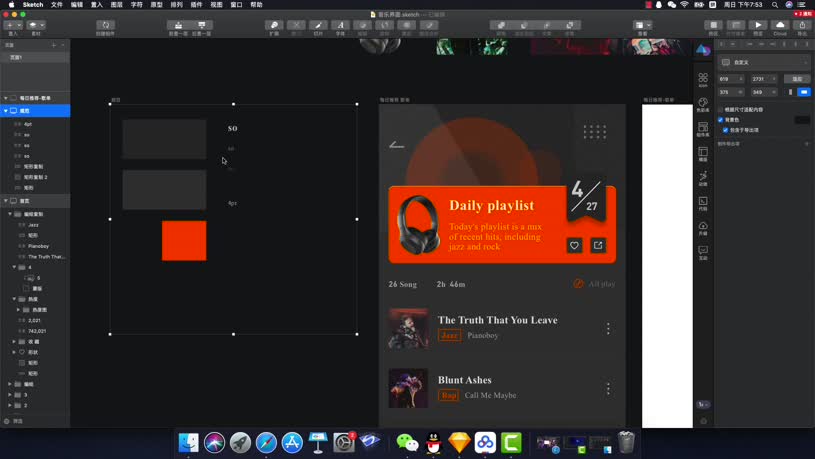This screenshot has width=815, height=459.
Task: Toggle the background color checkbox
Action: pos(720,120)
